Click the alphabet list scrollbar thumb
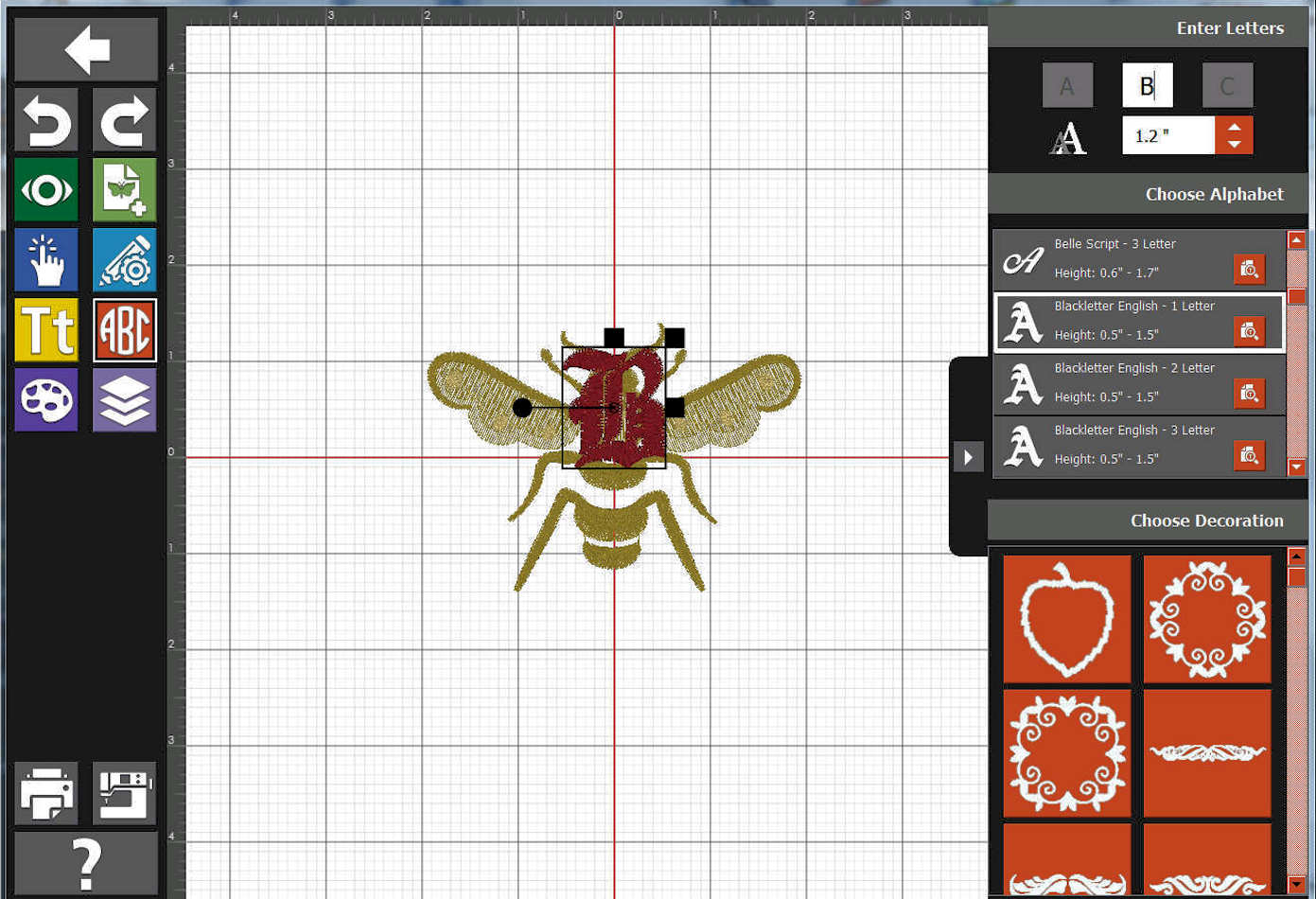Viewport: 1316px width, 899px height. (1297, 296)
